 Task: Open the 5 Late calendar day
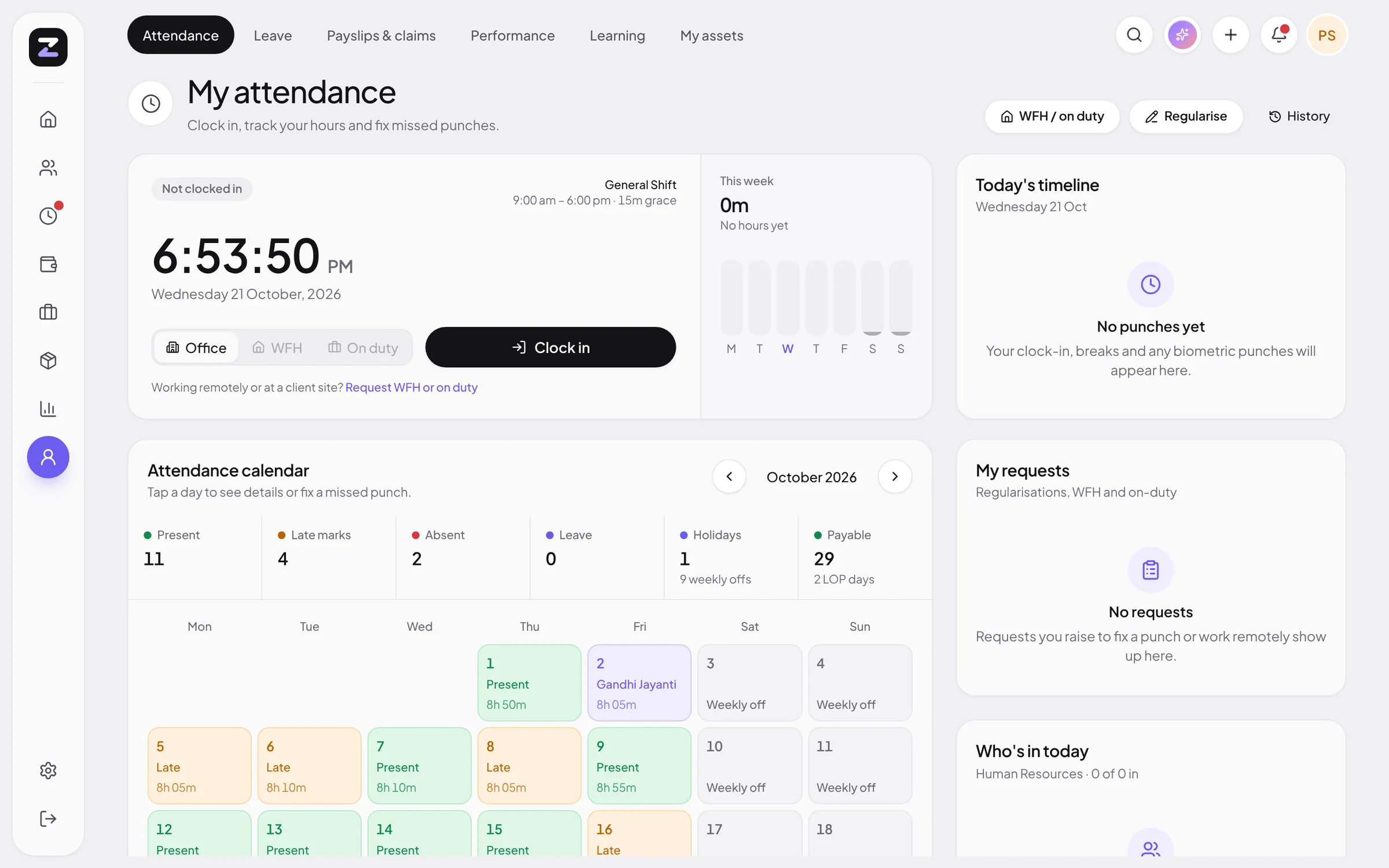pyautogui.click(x=199, y=766)
